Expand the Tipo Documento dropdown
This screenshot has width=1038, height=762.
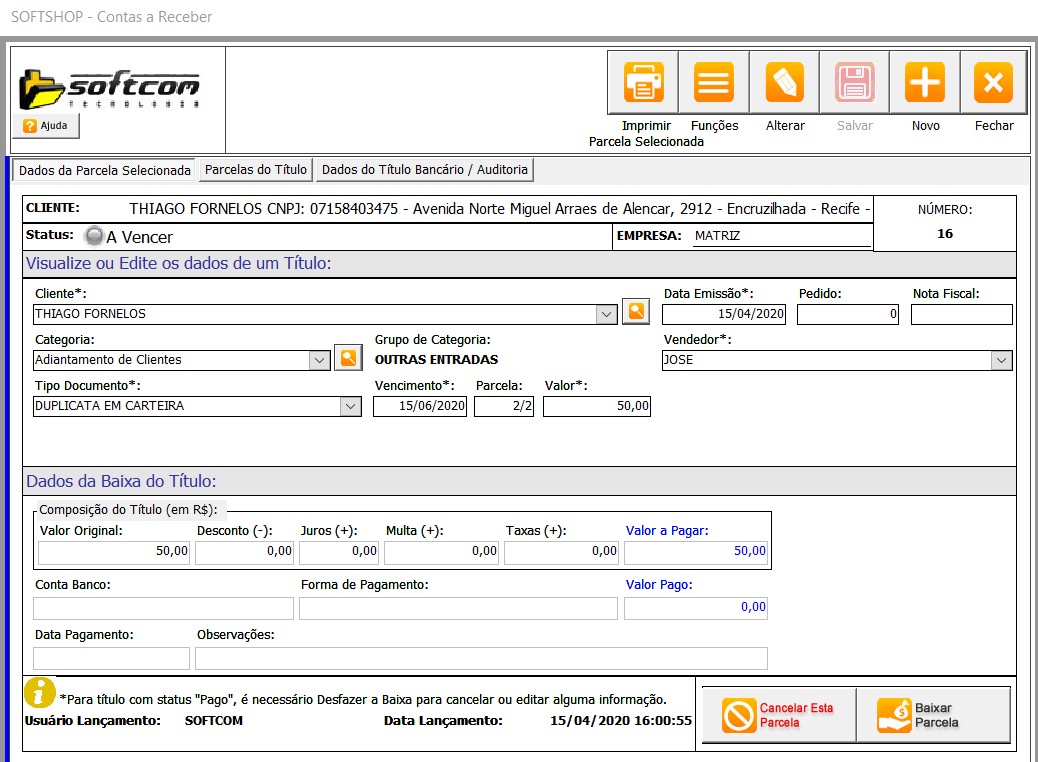pyautogui.click(x=350, y=406)
